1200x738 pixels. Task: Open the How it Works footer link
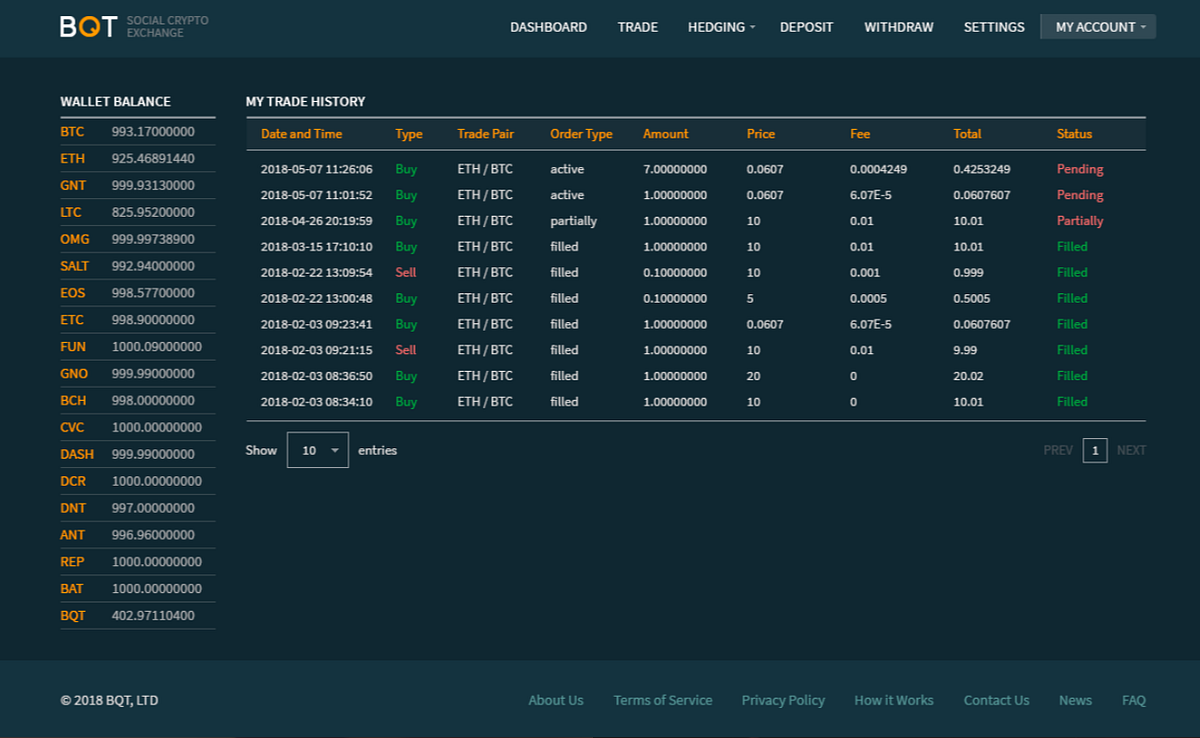(x=893, y=700)
